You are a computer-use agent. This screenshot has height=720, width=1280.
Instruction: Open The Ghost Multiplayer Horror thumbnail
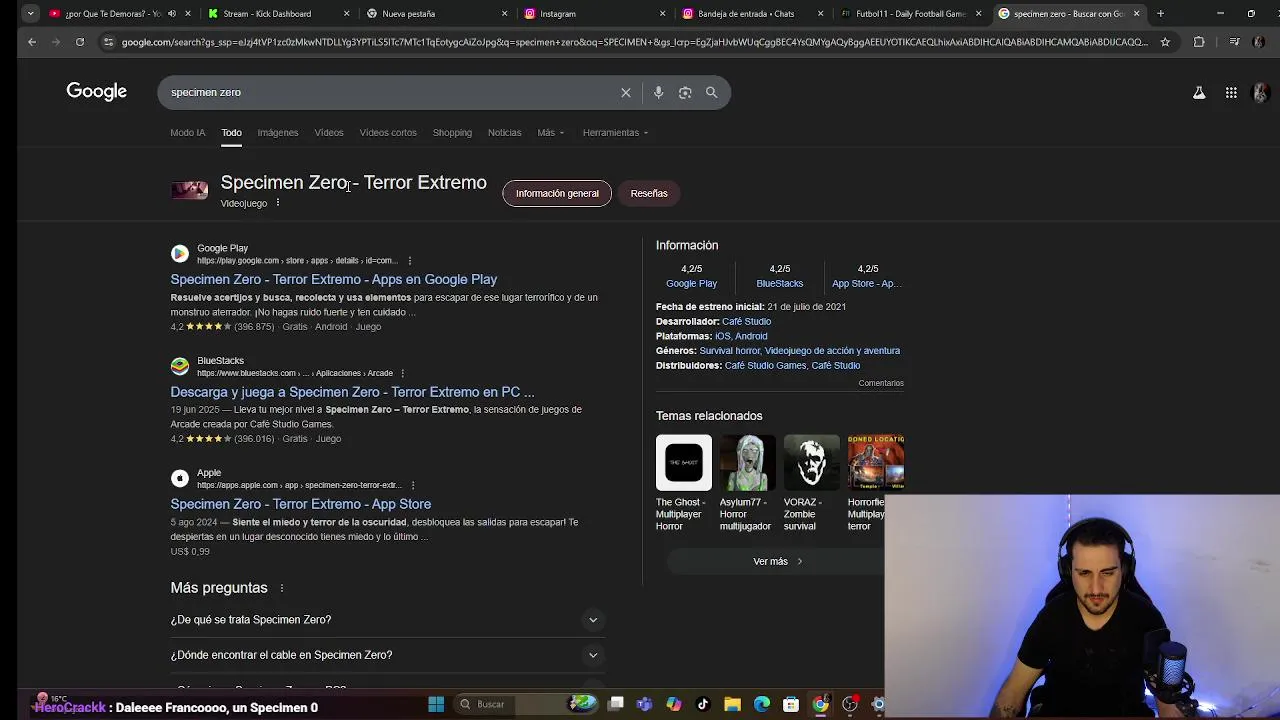point(684,463)
